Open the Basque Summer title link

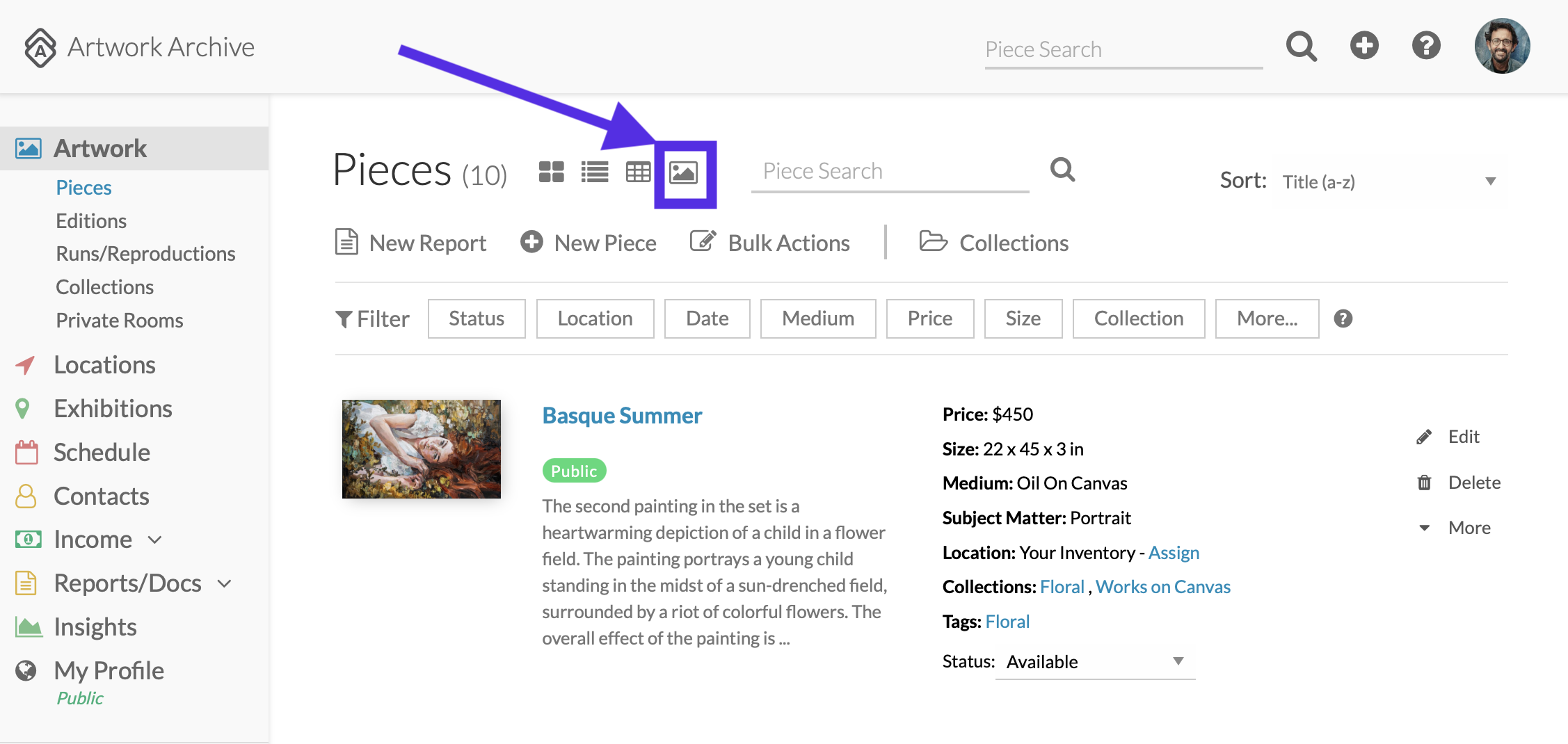click(x=622, y=416)
